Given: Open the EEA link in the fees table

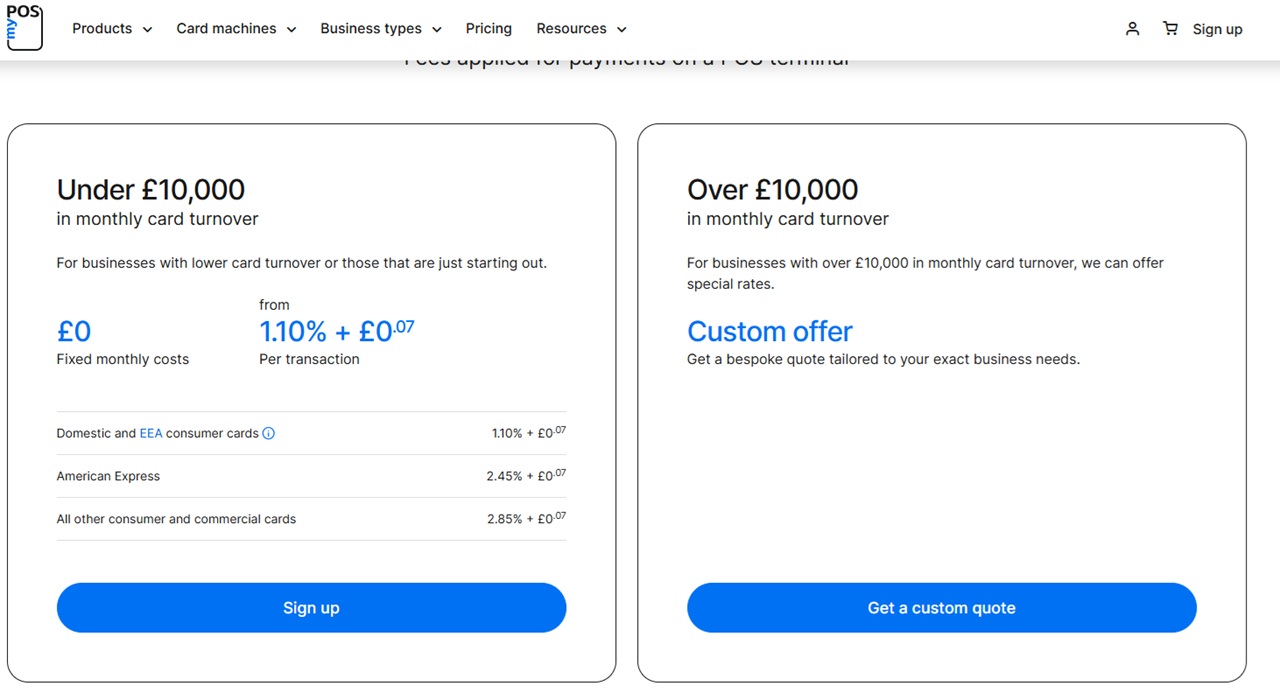Looking at the screenshot, I should [x=151, y=433].
